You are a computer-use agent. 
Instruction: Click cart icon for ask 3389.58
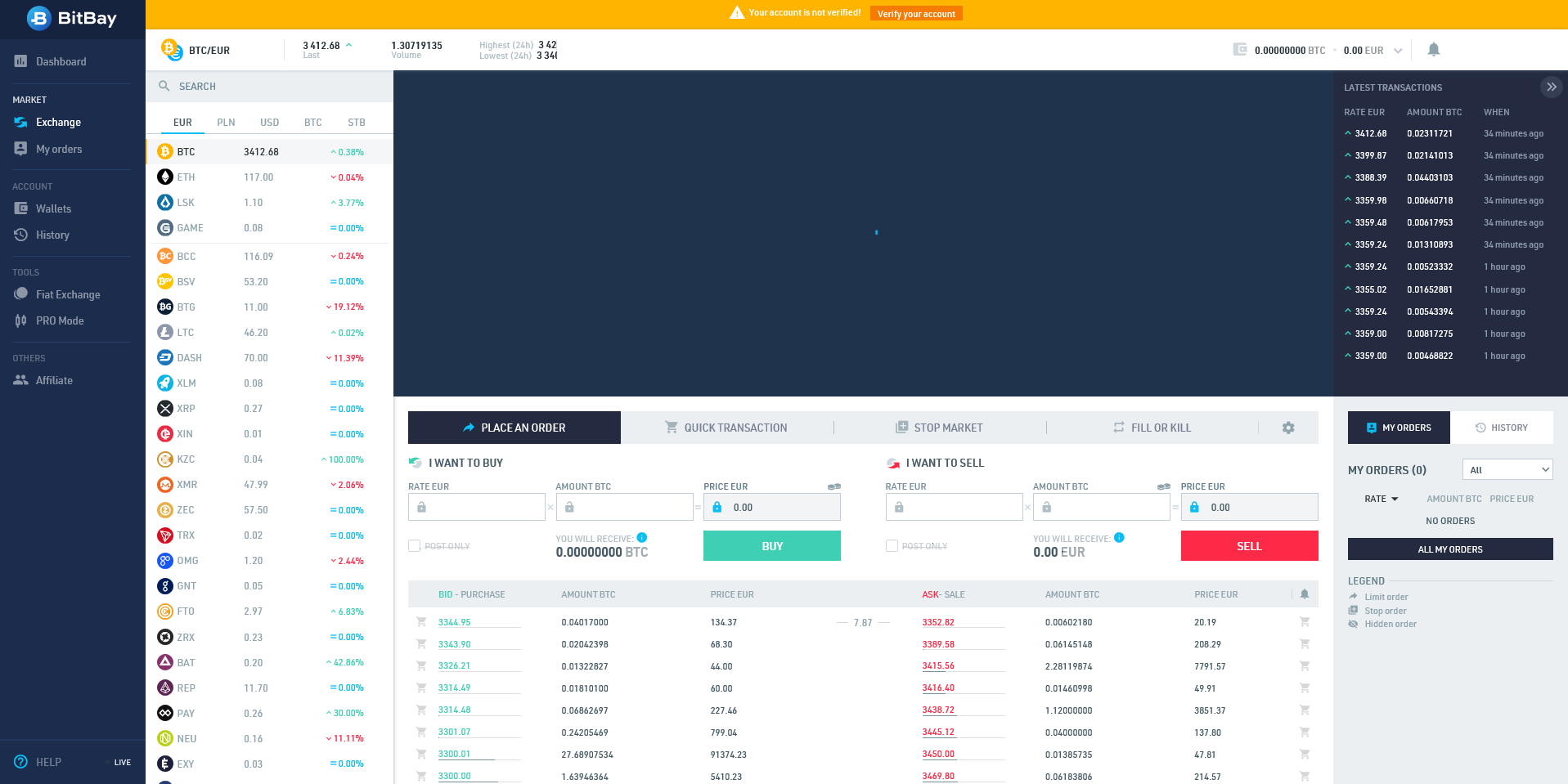coord(1304,643)
